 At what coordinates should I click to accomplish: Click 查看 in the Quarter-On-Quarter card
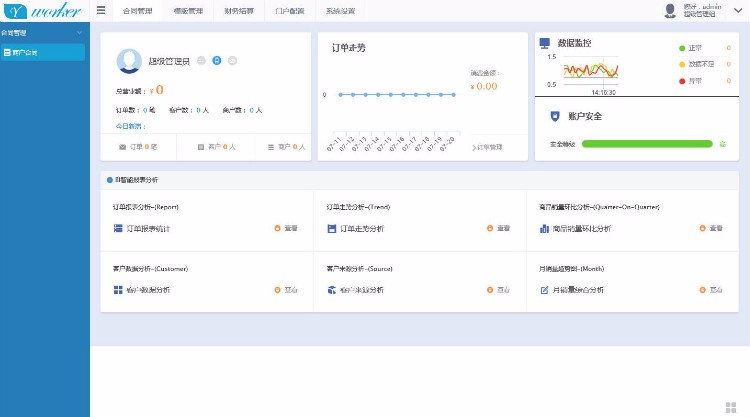[716, 229]
